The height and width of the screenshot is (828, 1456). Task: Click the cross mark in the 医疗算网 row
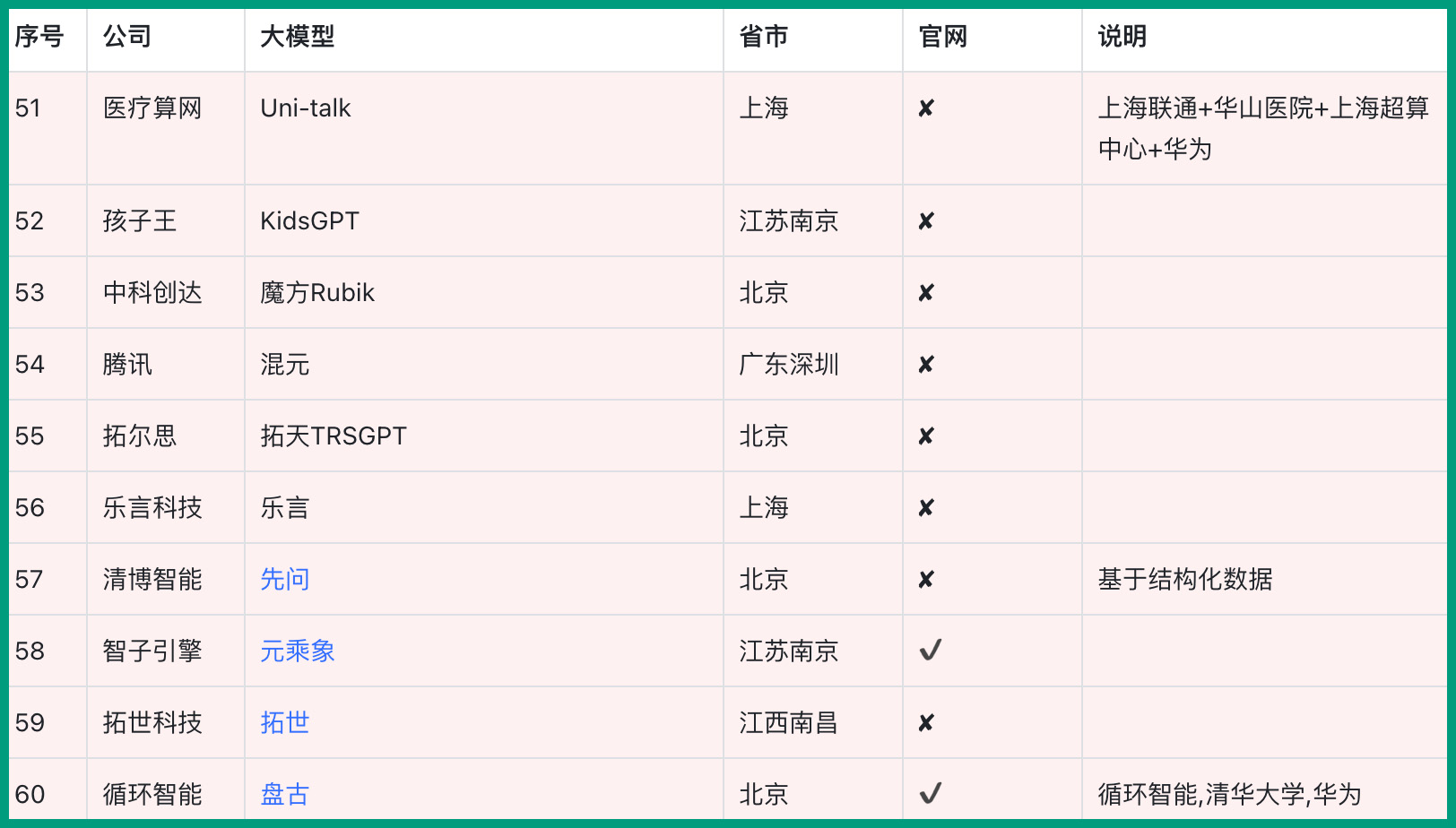(x=926, y=108)
